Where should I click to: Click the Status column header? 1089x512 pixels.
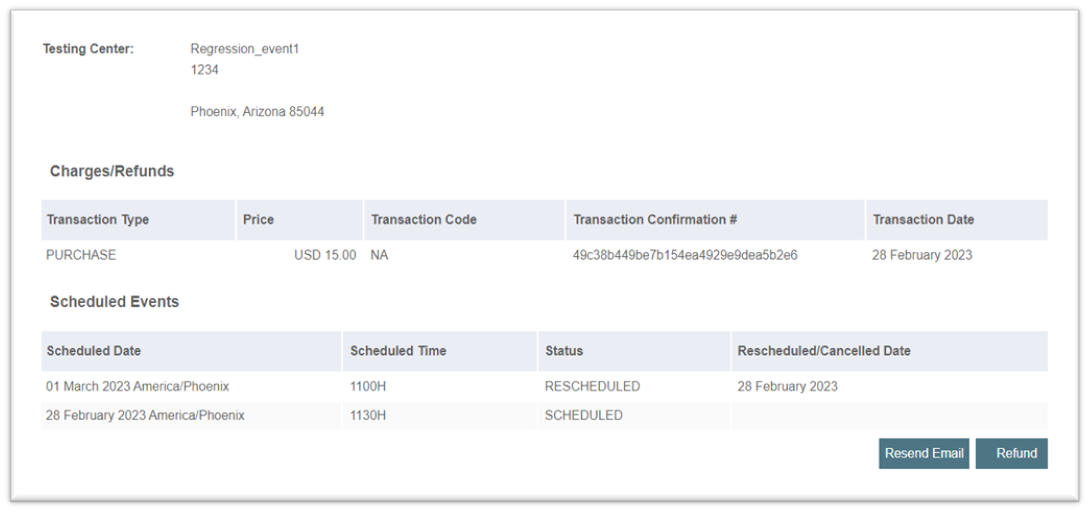[564, 351]
